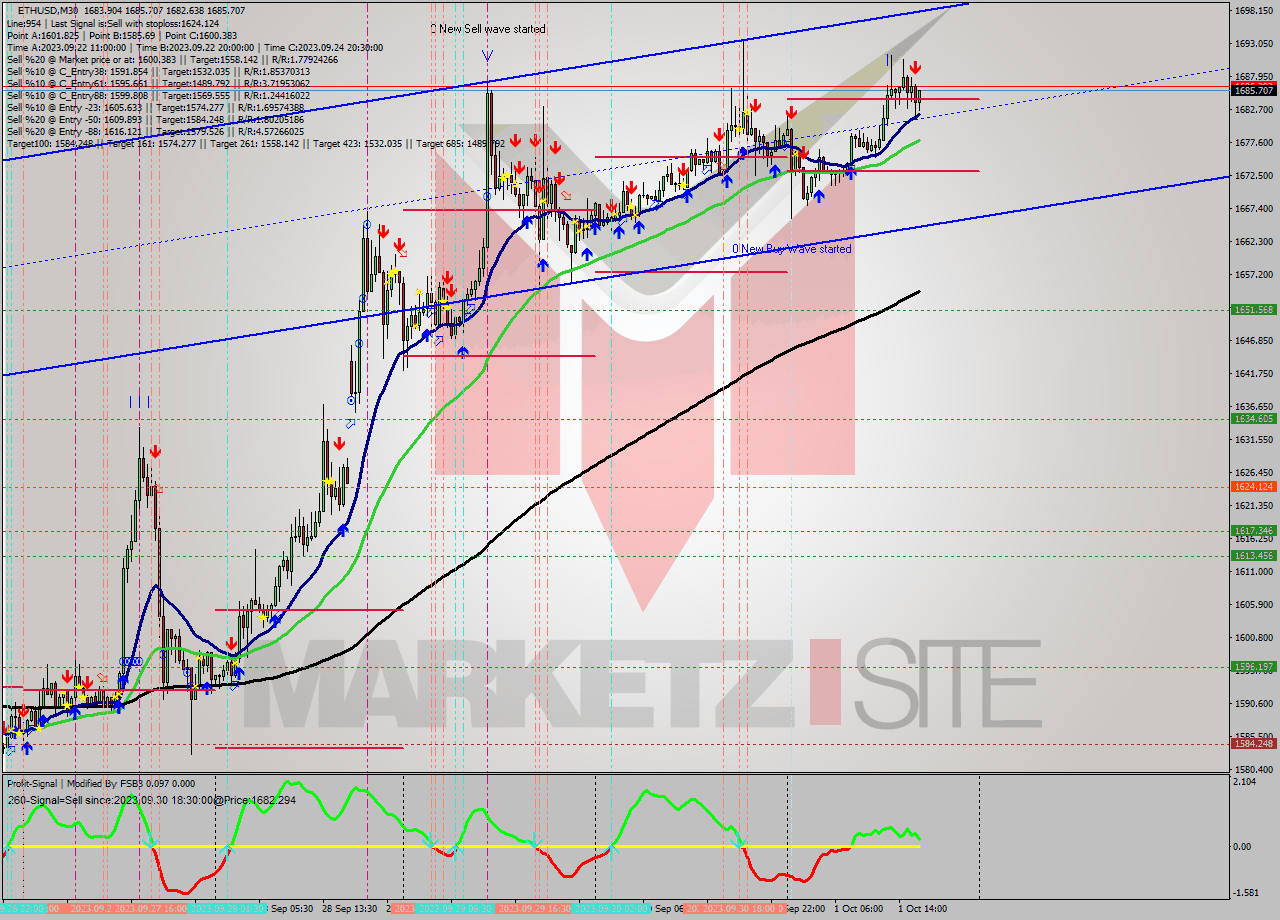Click the 1600.800 price axis value
The width and height of the screenshot is (1280, 920).
pyautogui.click(x=1254, y=638)
